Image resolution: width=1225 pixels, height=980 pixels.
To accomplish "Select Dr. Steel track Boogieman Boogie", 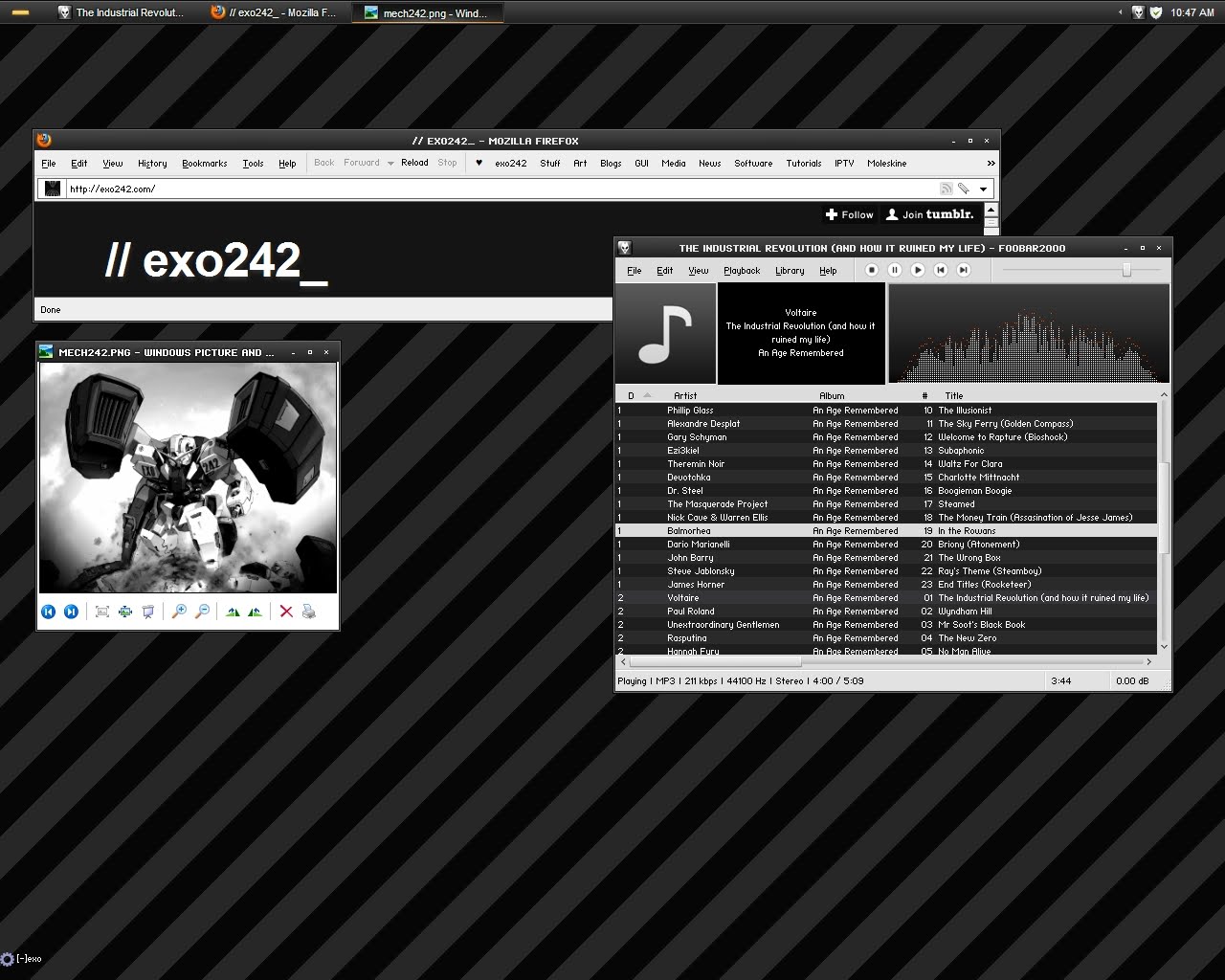I will 886,491.
